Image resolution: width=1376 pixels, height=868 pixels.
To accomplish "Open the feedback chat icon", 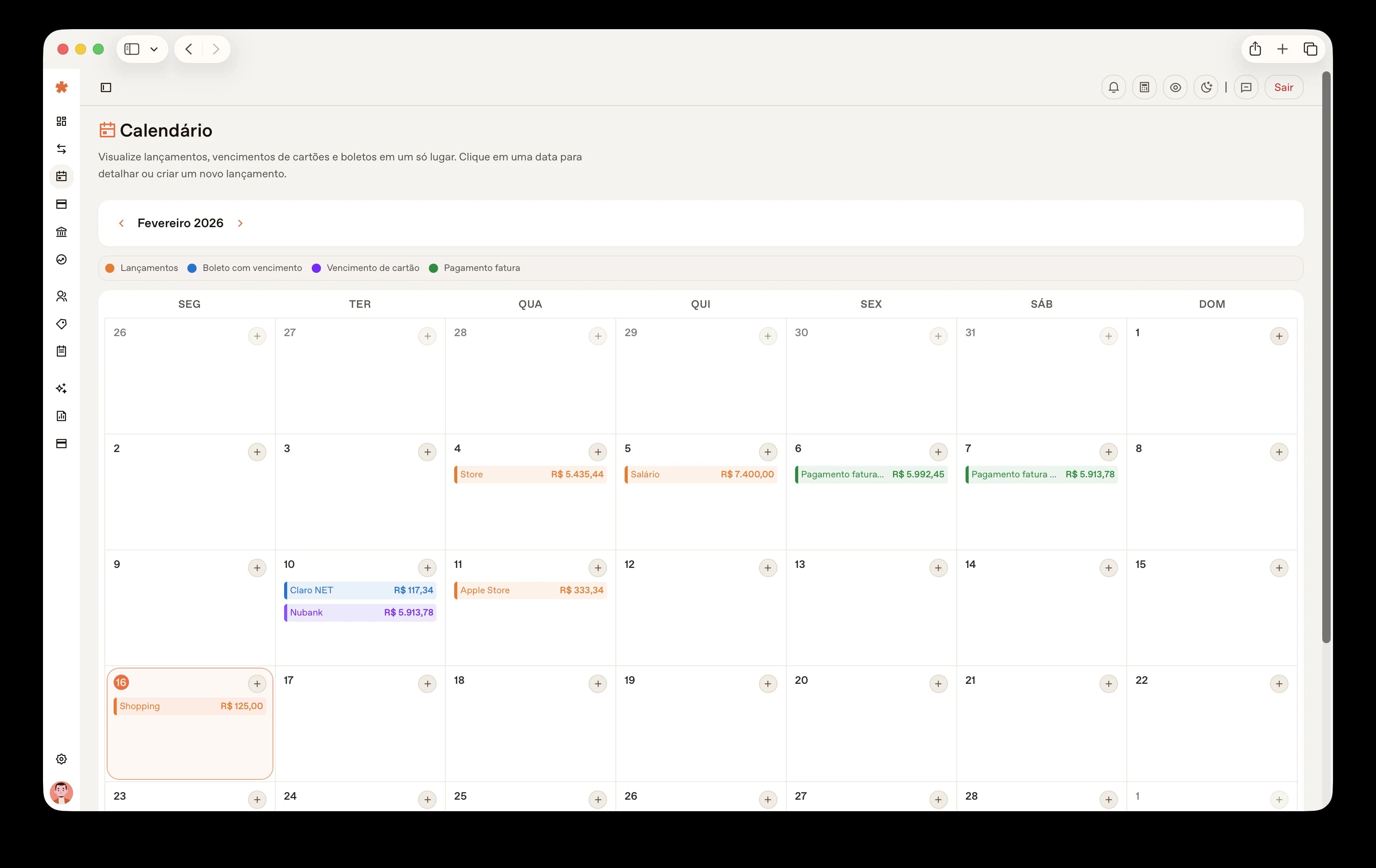I will click(1246, 87).
